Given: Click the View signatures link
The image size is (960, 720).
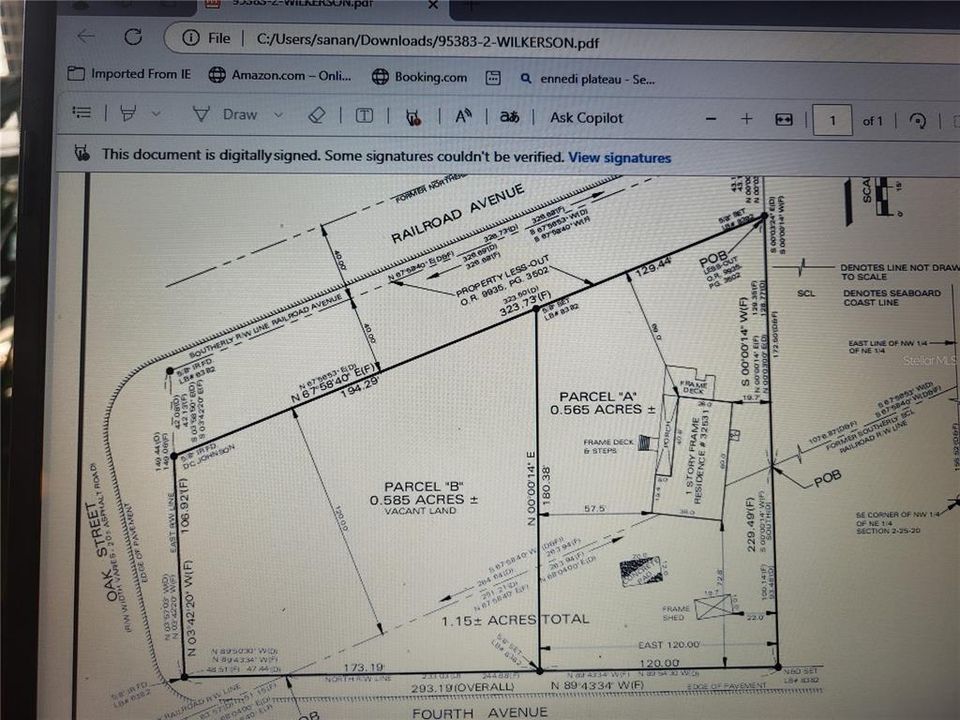Looking at the screenshot, I should pyautogui.click(x=620, y=157).
